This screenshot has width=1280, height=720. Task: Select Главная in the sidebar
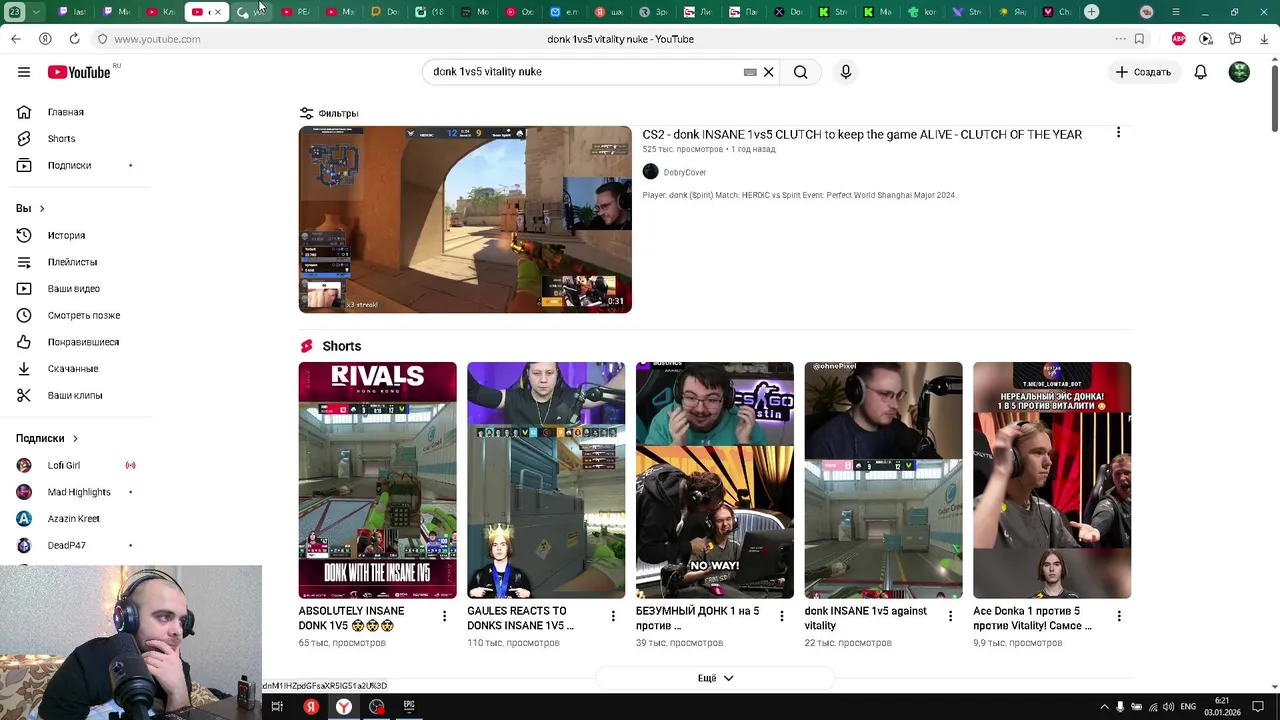pos(66,112)
